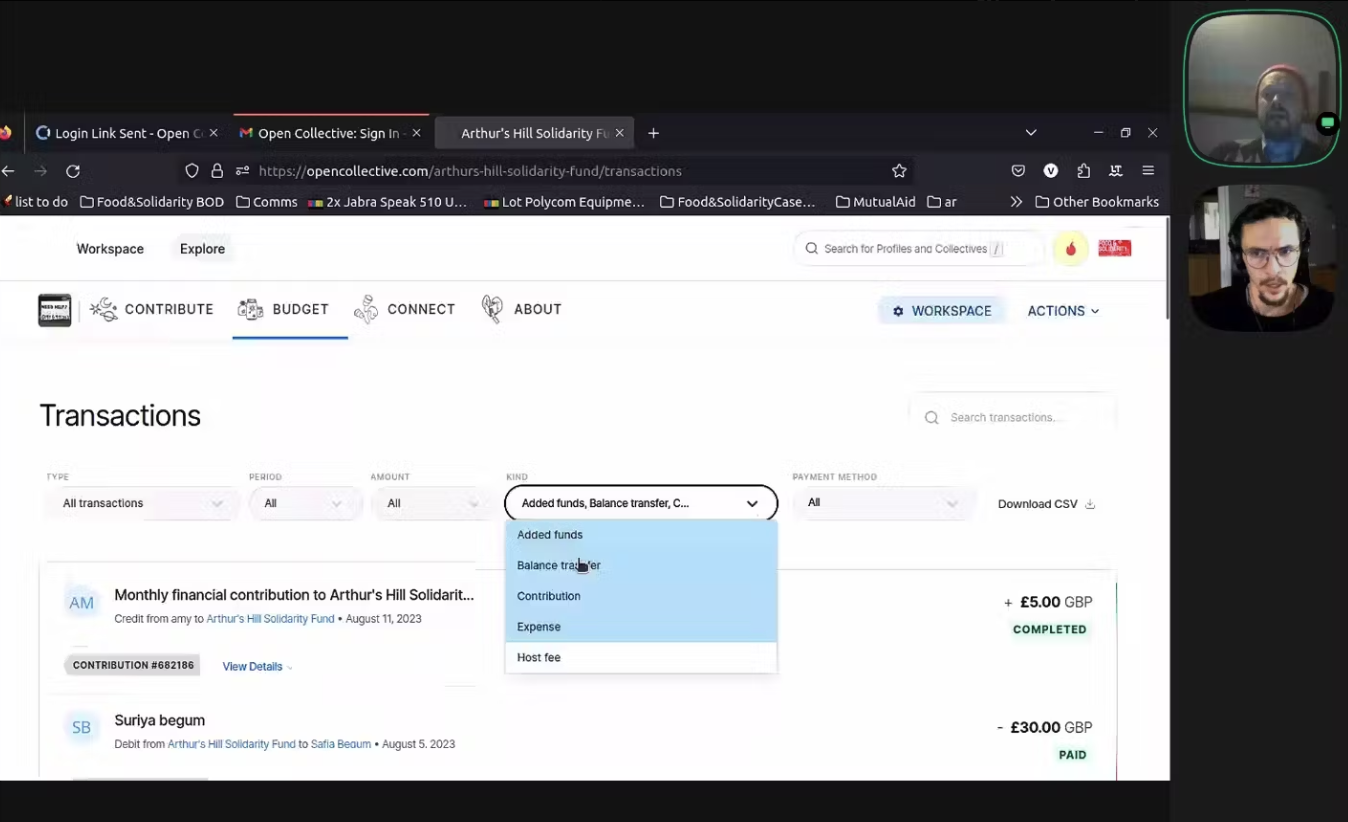Viewport: 1348px width, 822px height.
Task: Open the Period filter dropdown
Action: (x=304, y=503)
